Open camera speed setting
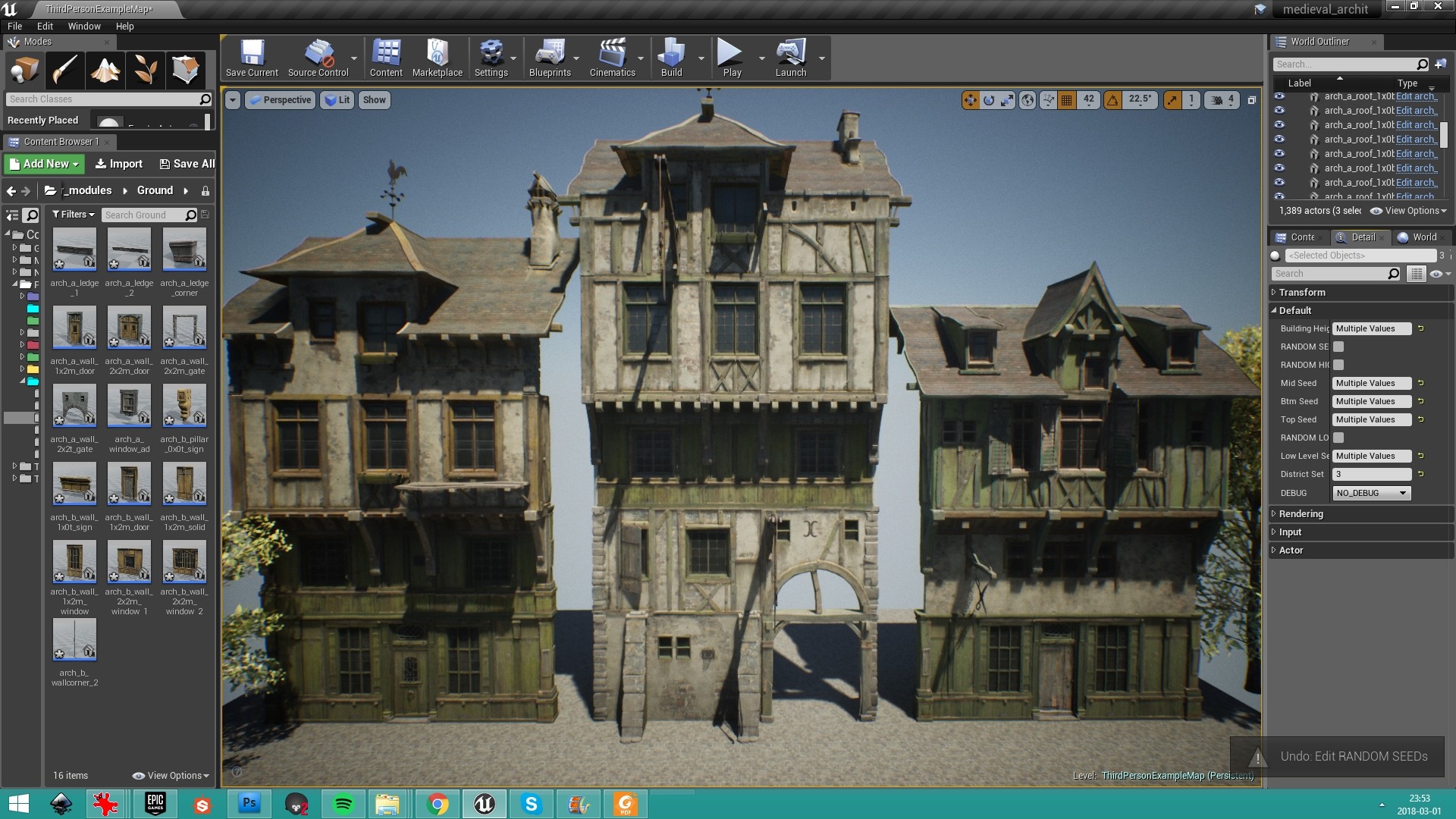This screenshot has width=1456, height=819. coord(1223,100)
